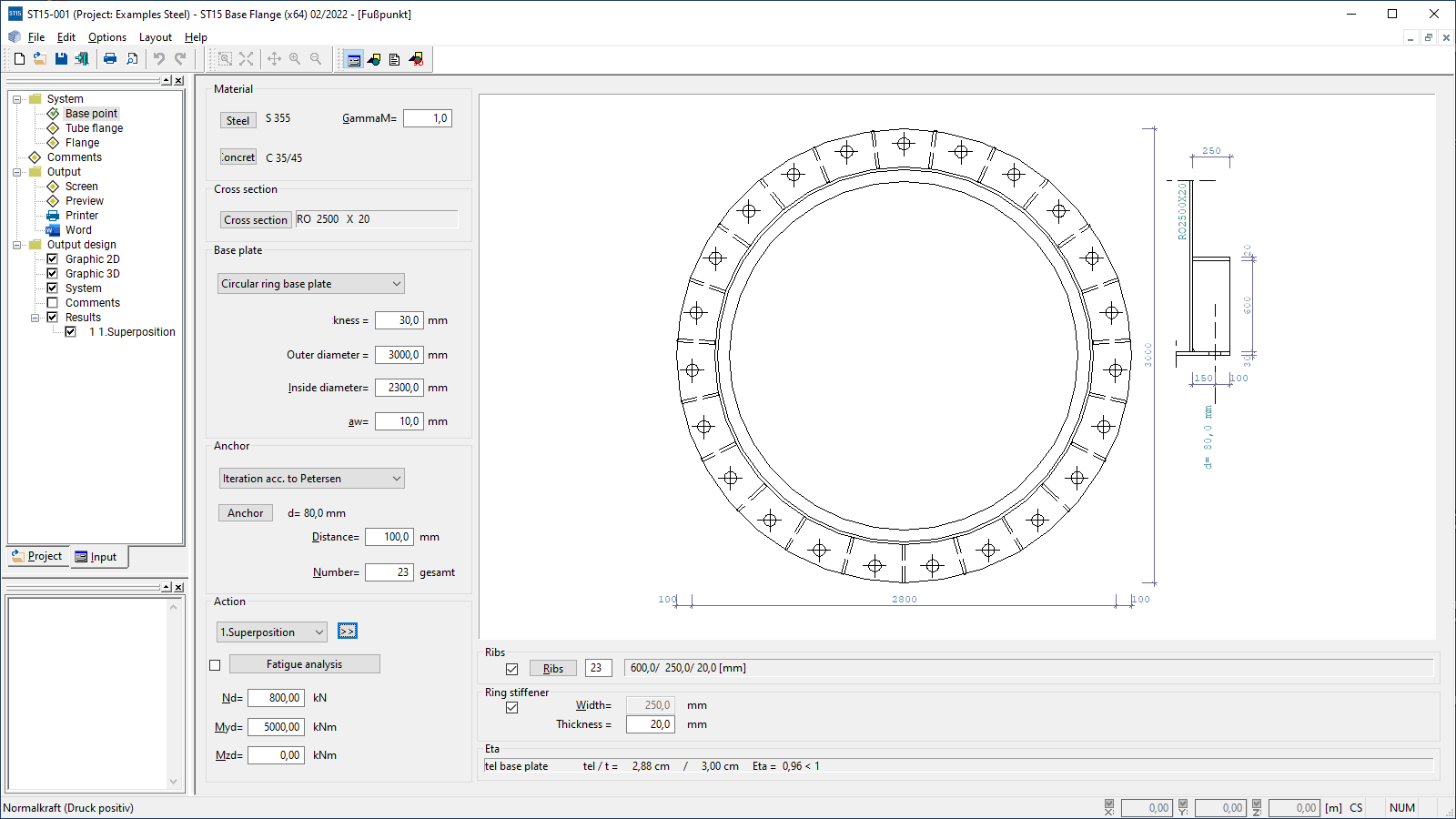Viewport: 1456px width, 819px height.
Task: Click the zoom extents crossed arrows icon
Action: tap(247, 59)
